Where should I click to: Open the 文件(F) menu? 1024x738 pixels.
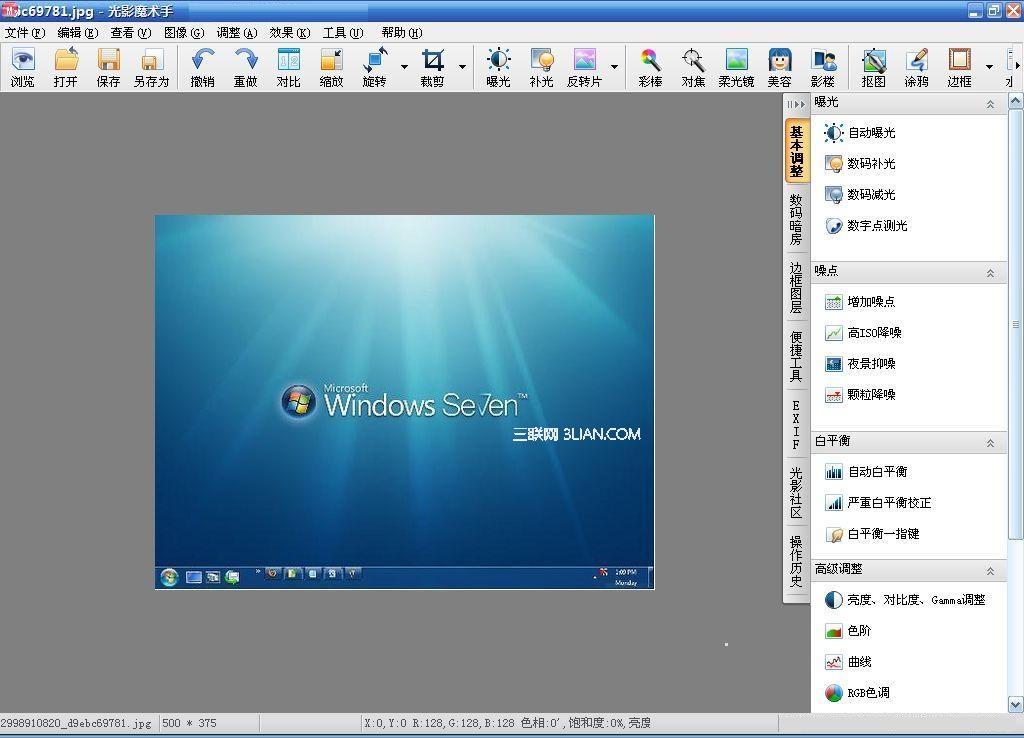25,33
